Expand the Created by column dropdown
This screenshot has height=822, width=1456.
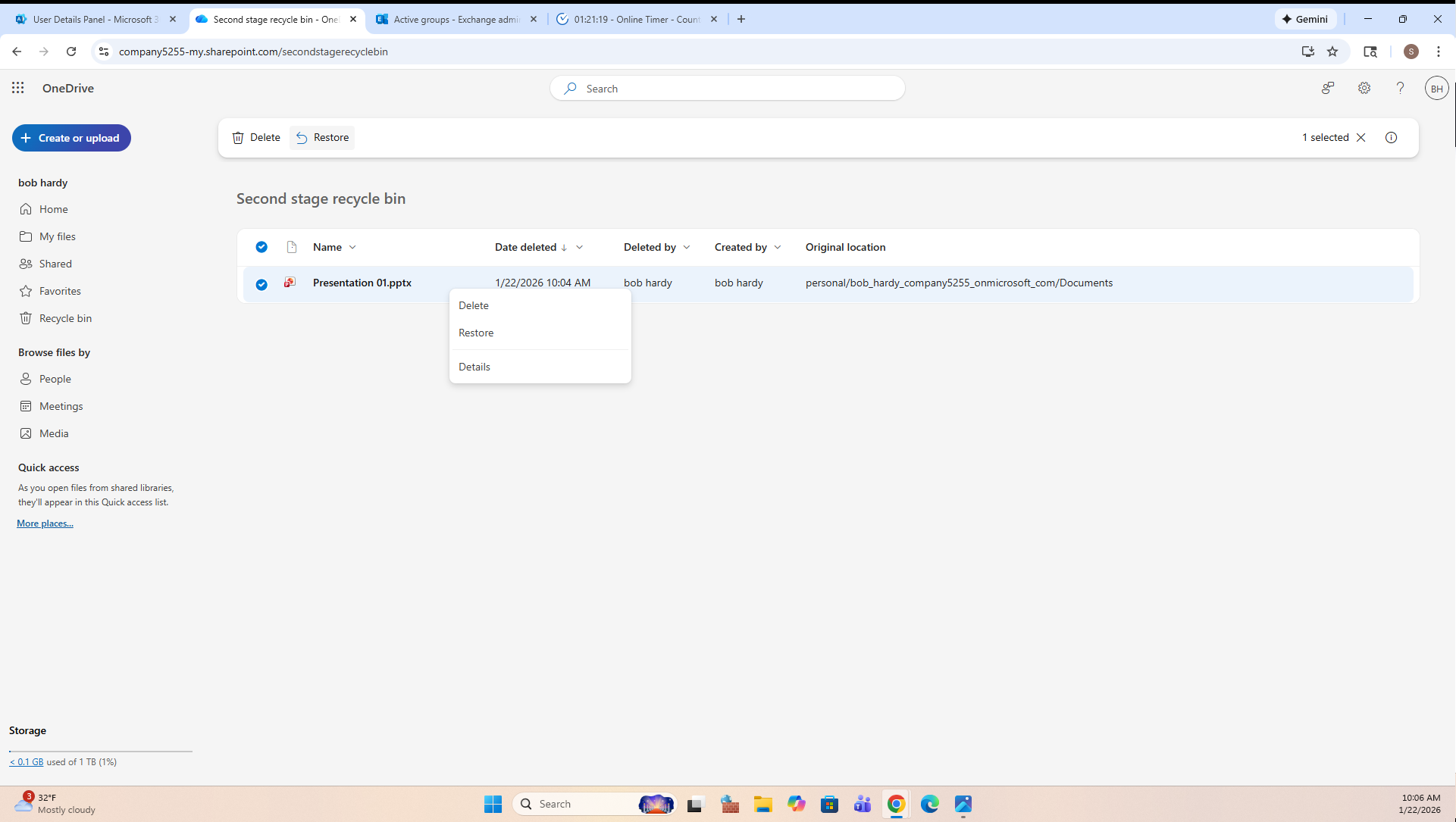coord(778,247)
